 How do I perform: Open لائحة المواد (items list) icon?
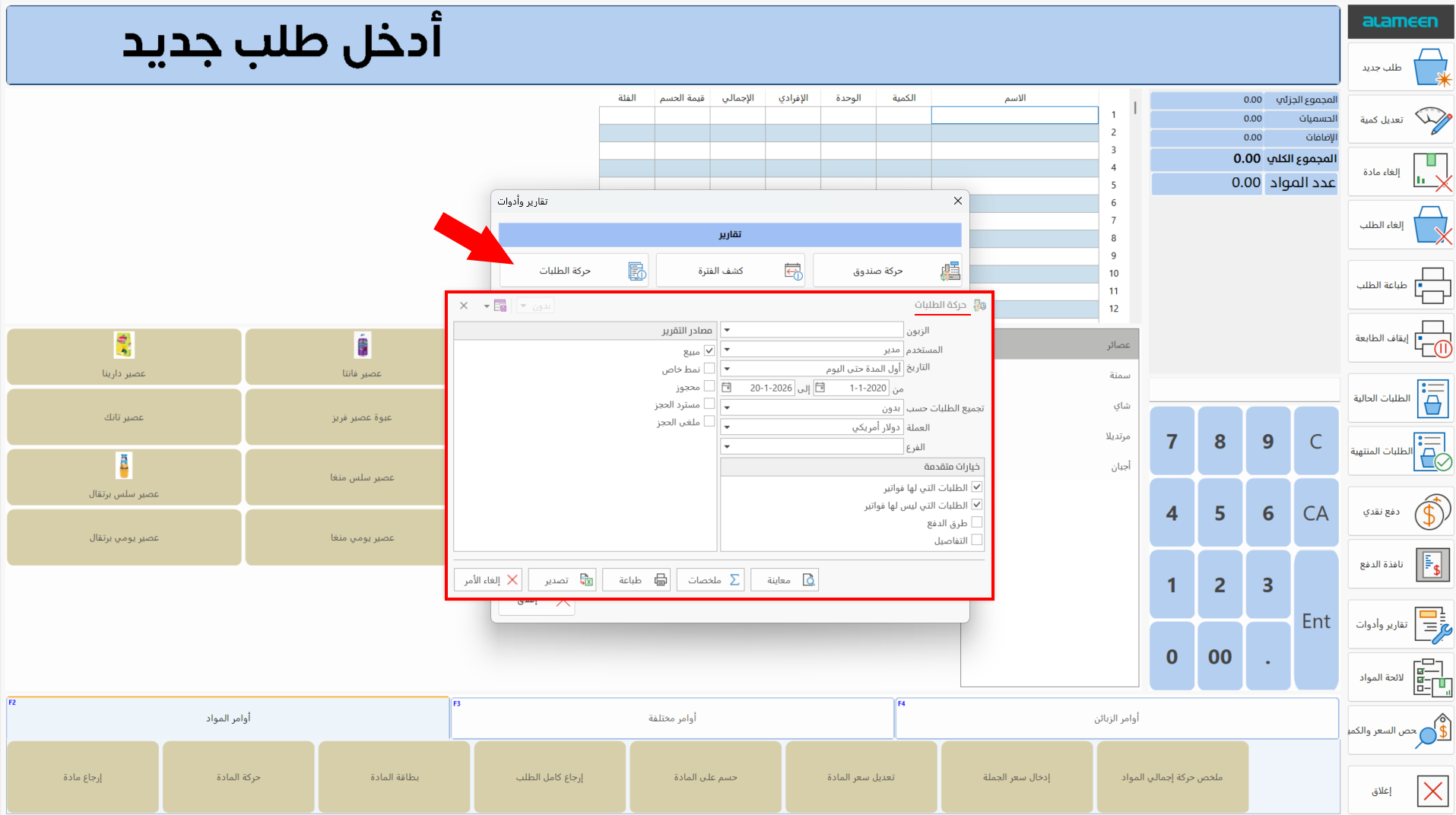click(x=1432, y=677)
